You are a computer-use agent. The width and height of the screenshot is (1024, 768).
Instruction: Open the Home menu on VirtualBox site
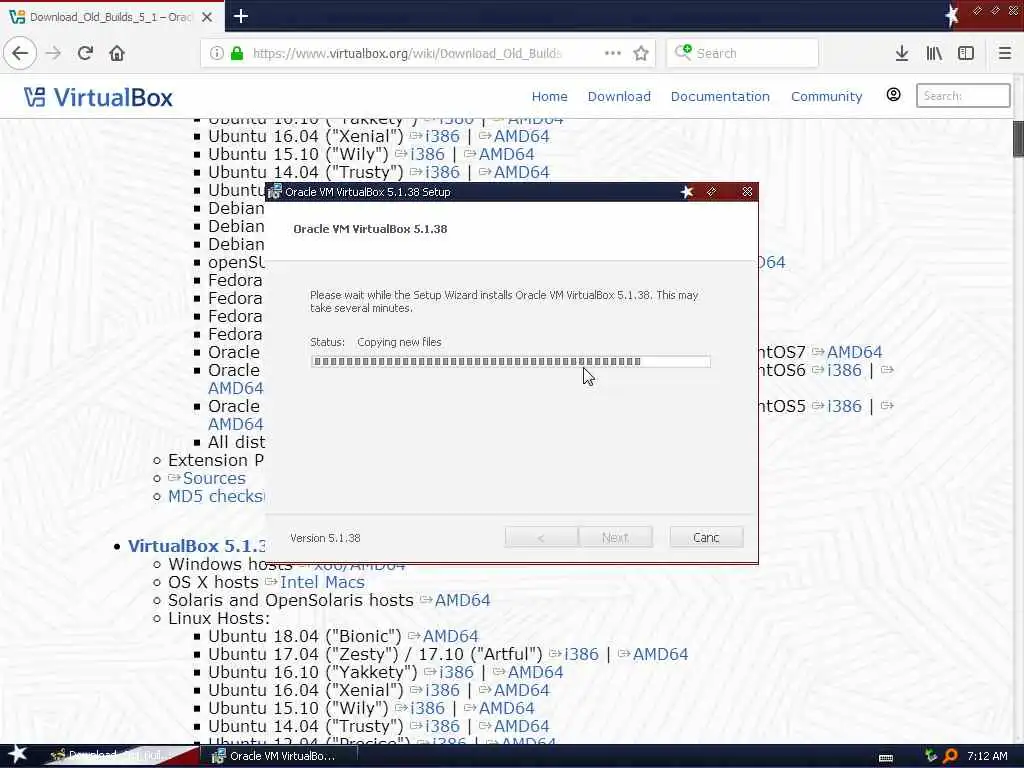coord(549,96)
